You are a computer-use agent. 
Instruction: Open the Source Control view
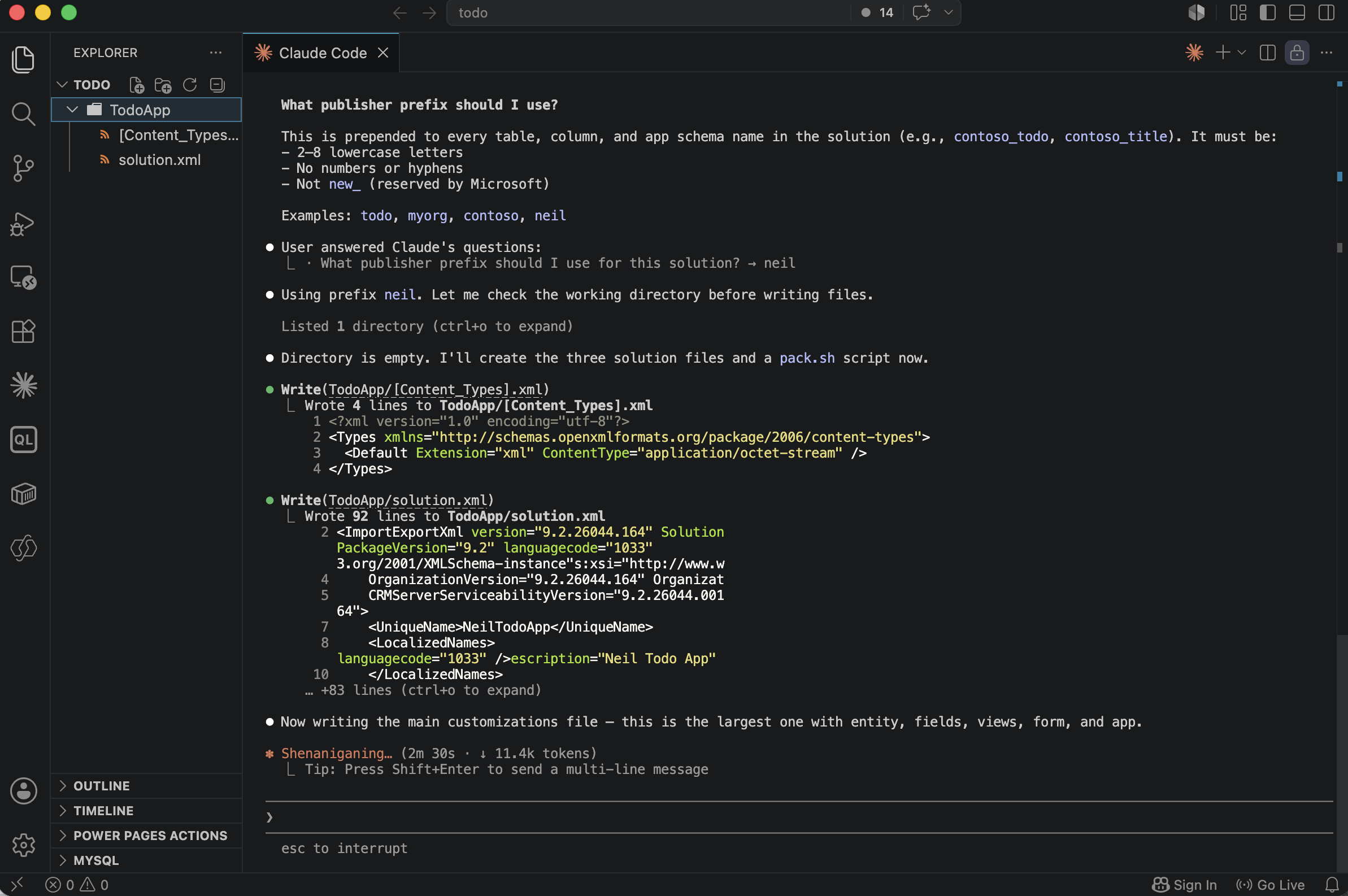(23, 168)
